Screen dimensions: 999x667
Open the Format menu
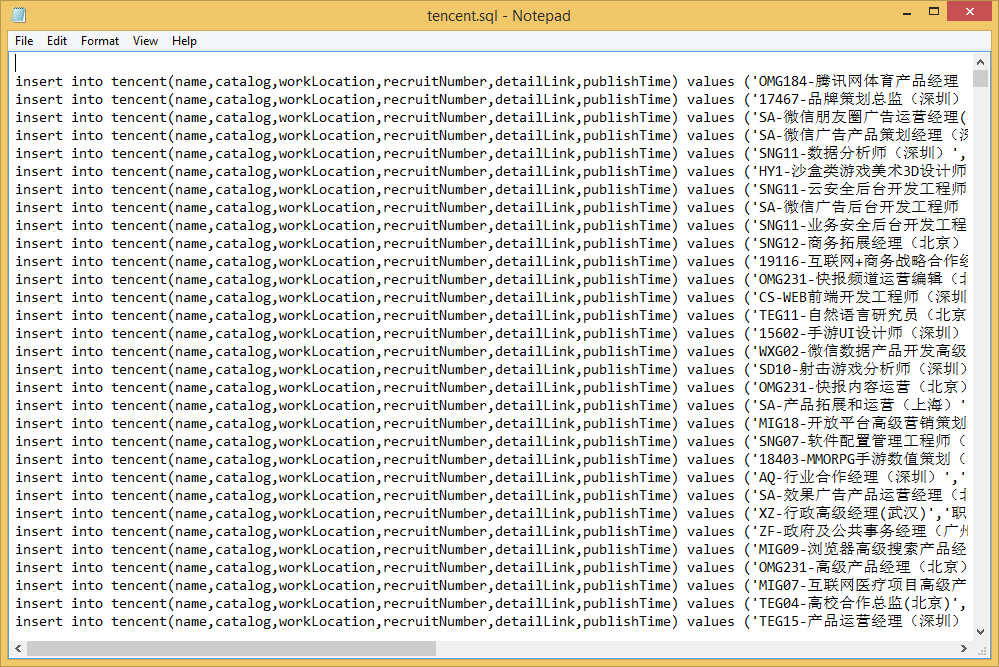(100, 41)
